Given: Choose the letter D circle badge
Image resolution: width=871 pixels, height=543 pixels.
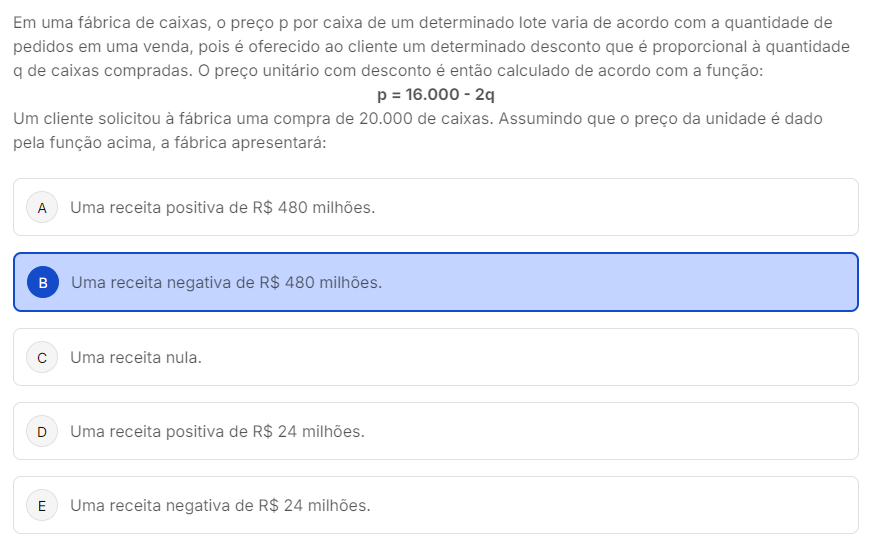Looking at the screenshot, I should click(42, 432).
